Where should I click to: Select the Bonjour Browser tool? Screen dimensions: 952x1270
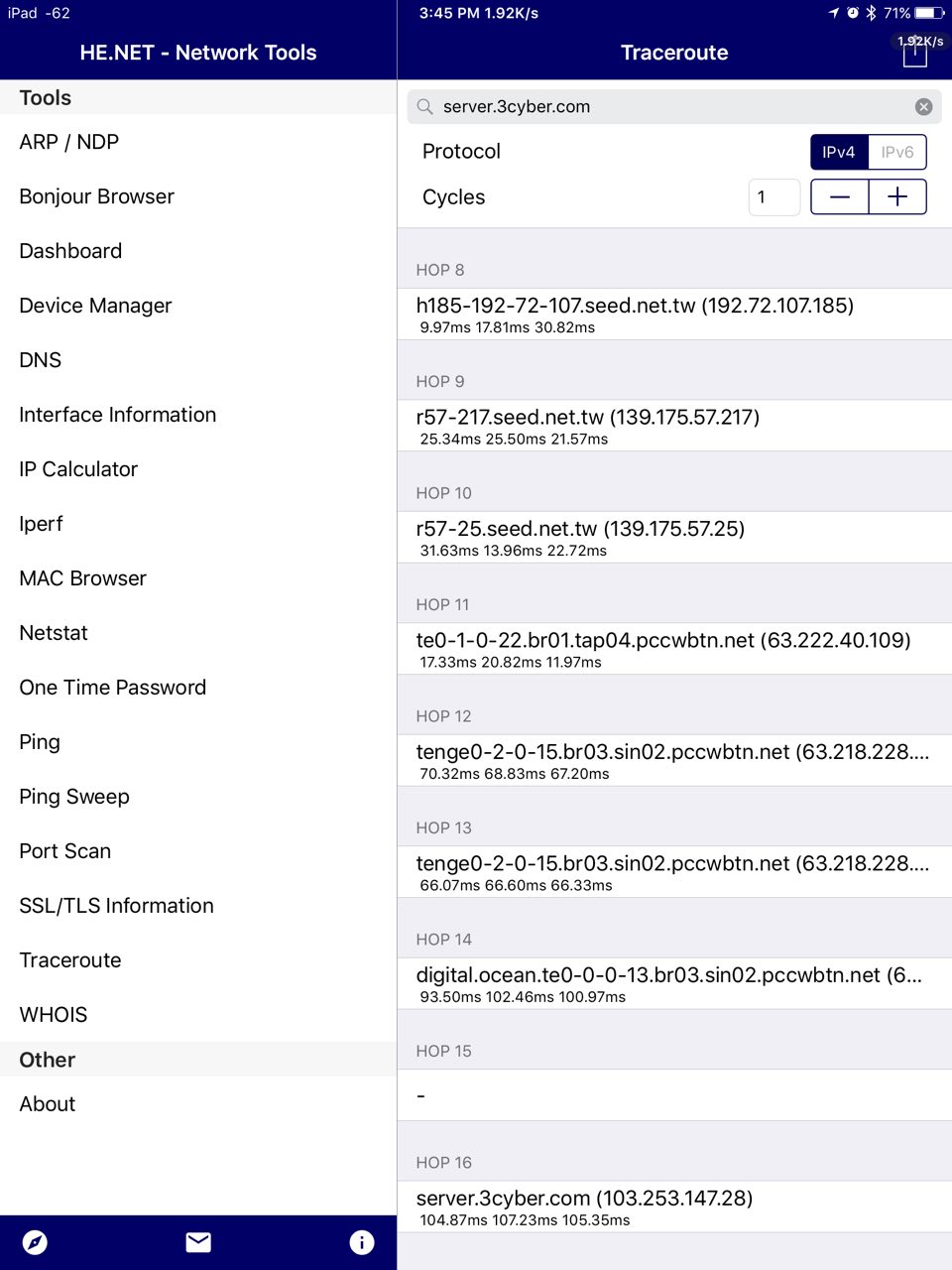[x=96, y=196]
